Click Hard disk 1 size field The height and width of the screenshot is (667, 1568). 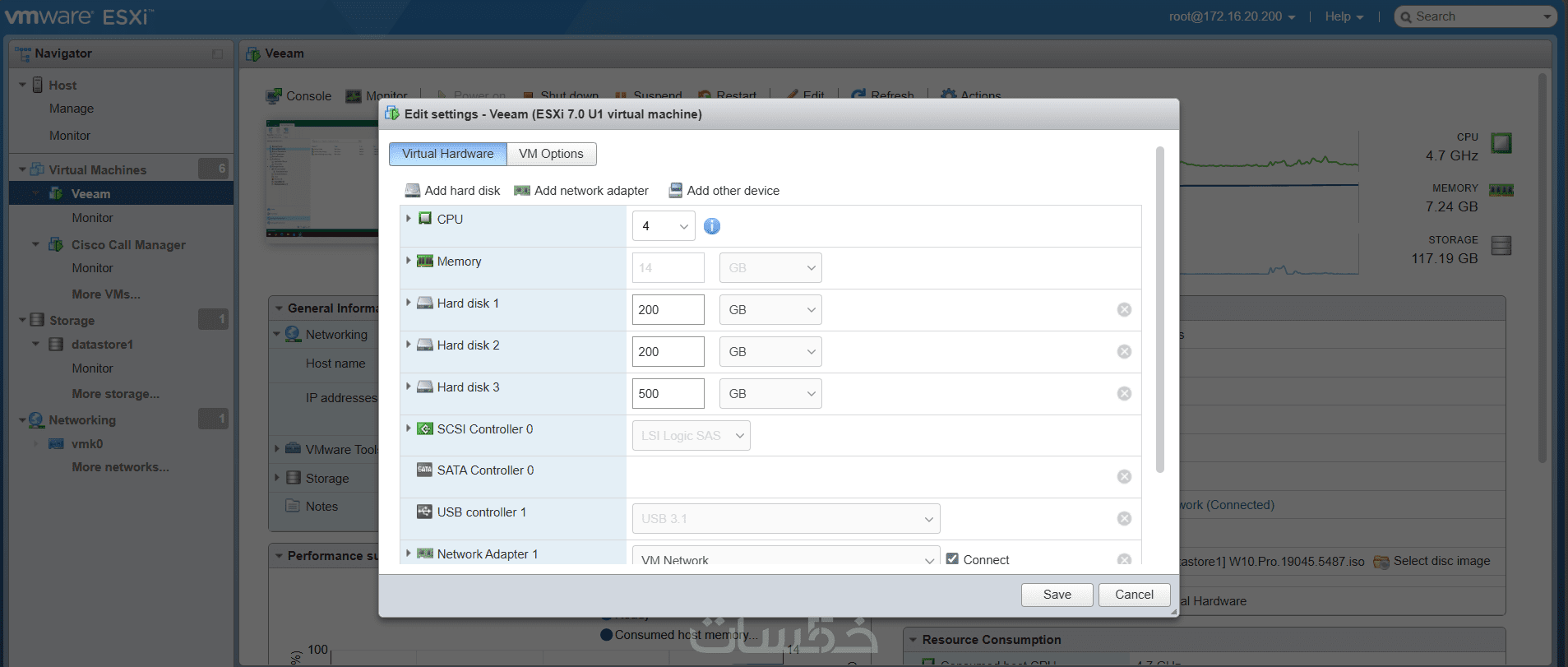pyautogui.click(x=668, y=310)
